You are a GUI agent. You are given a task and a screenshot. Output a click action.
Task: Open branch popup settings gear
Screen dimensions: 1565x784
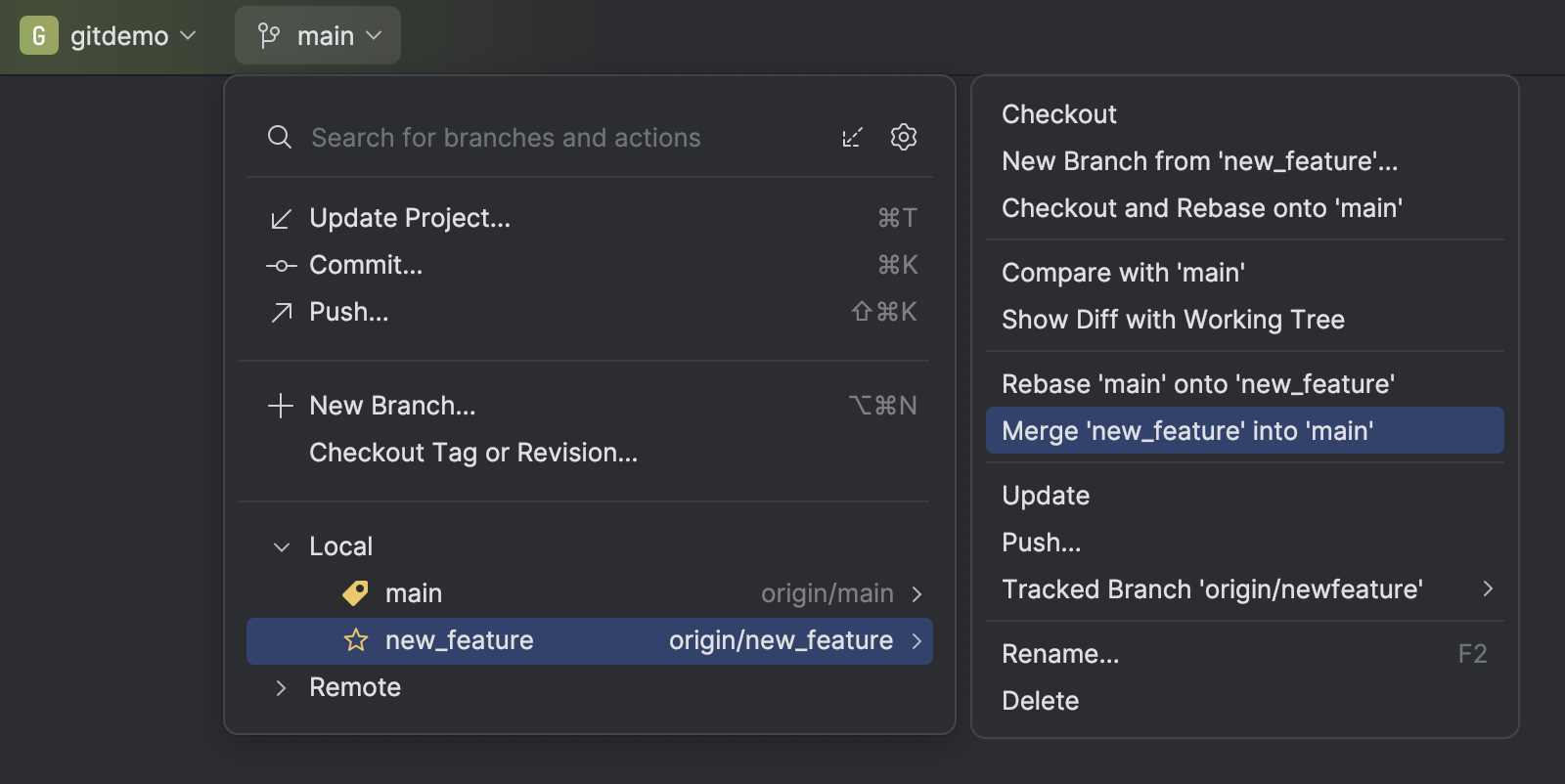[x=904, y=137]
